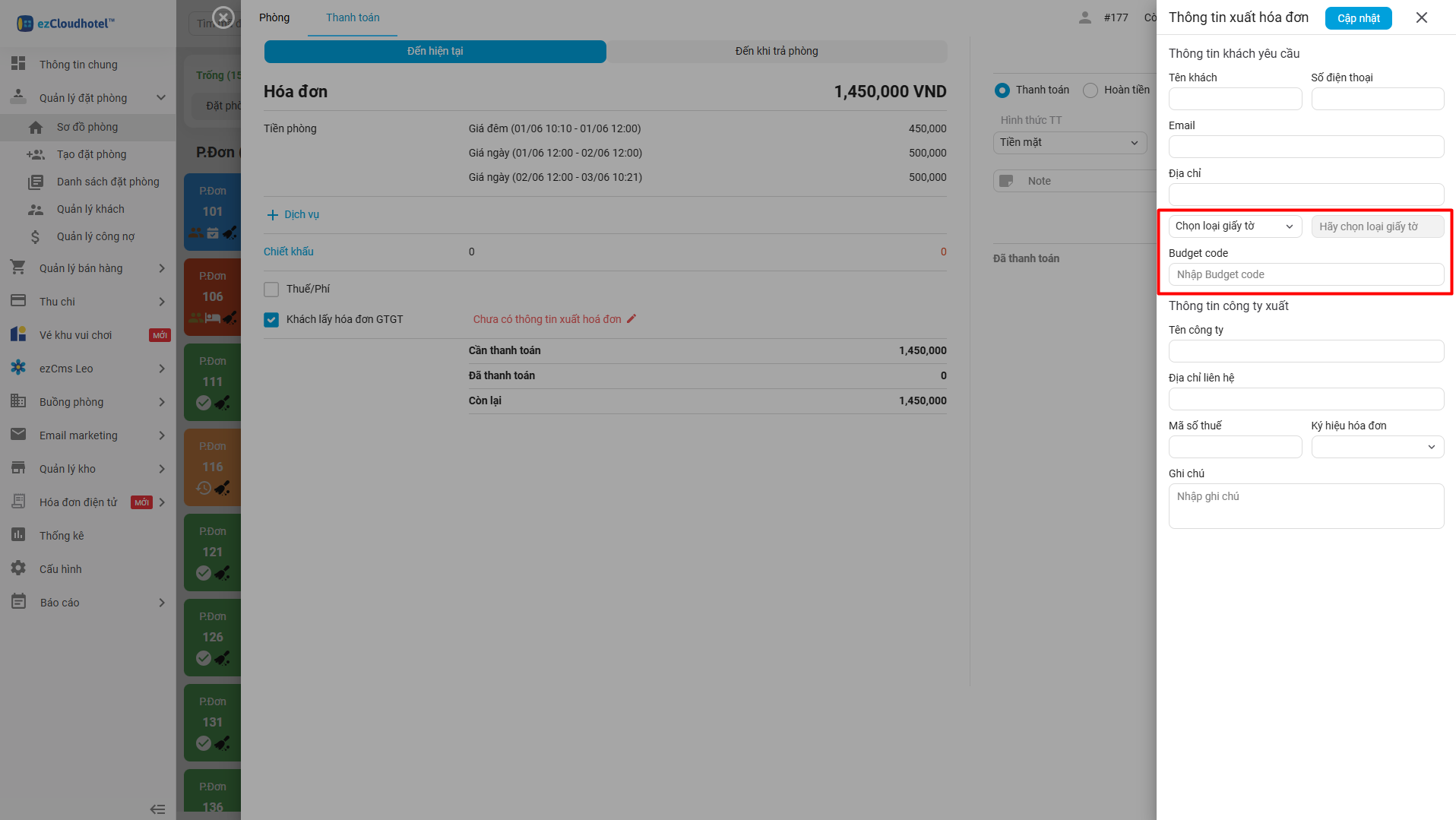Open the Chọn loại giấy tờ dropdown

(1234, 226)
